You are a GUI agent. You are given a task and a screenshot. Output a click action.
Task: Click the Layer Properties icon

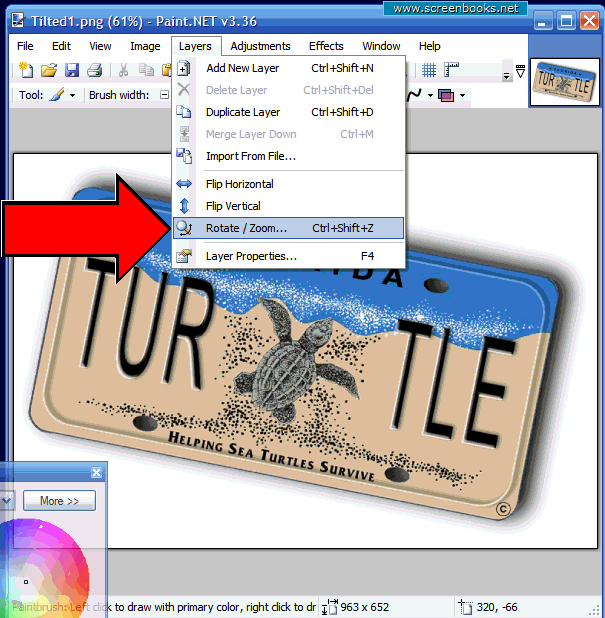pyautogui.click(x=184, y=256)
